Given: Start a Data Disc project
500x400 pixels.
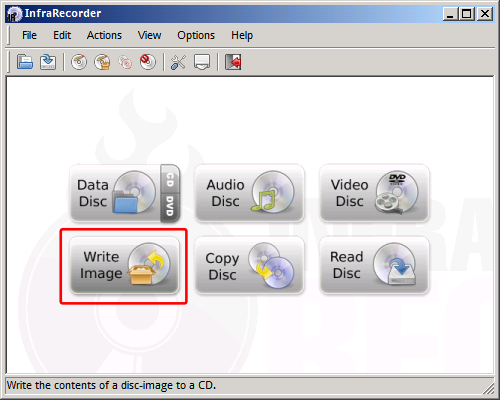Looking at the screenshot, I should 115,193.
